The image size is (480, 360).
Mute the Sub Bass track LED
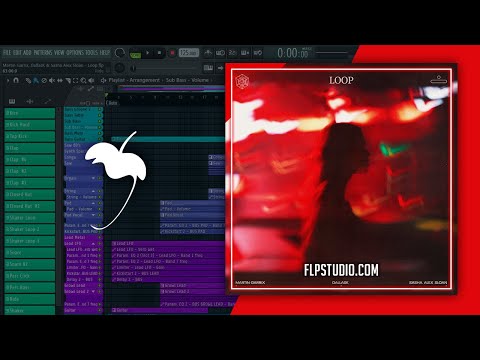pyautogui.click(x=100, y=121)
